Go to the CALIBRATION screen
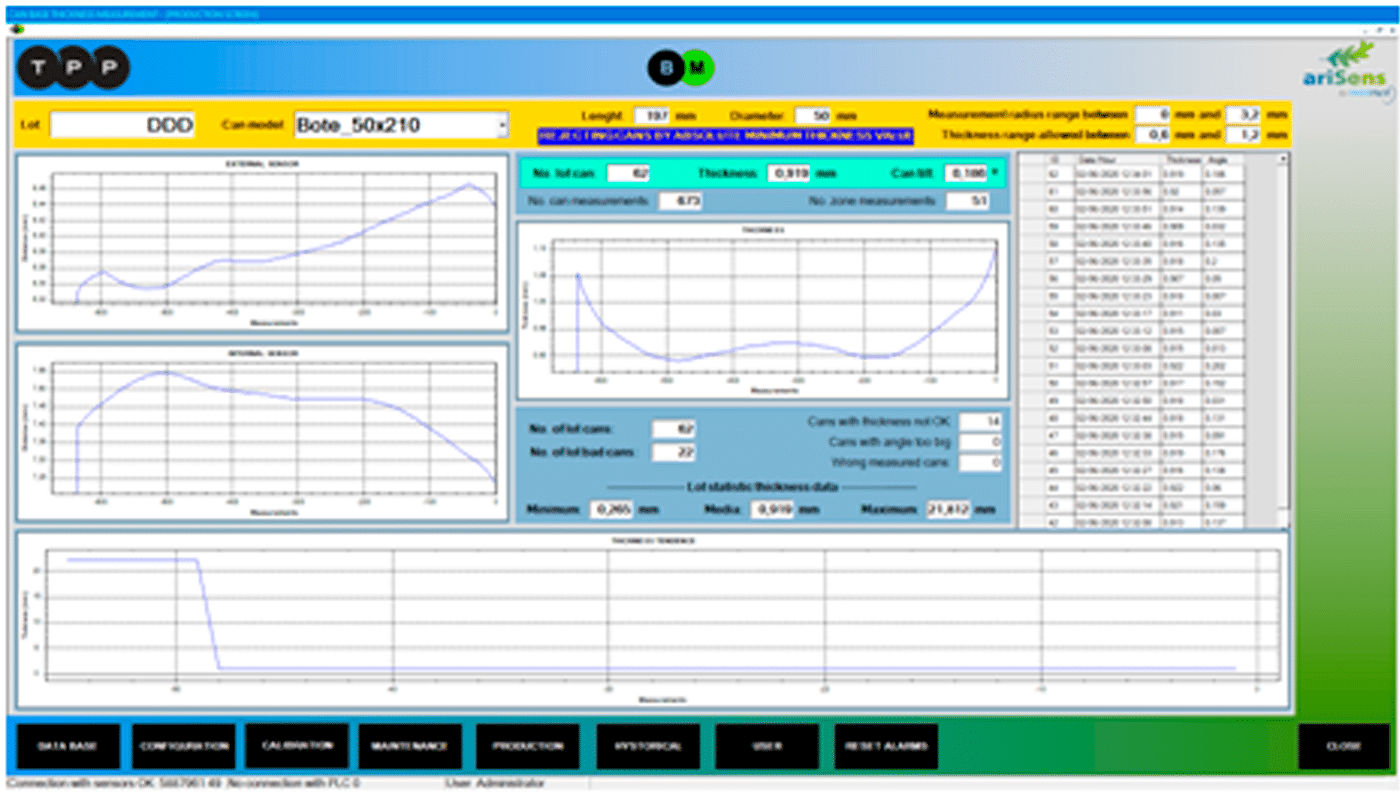Viewport: 1400px width, 796px height. tap(297, 746)
